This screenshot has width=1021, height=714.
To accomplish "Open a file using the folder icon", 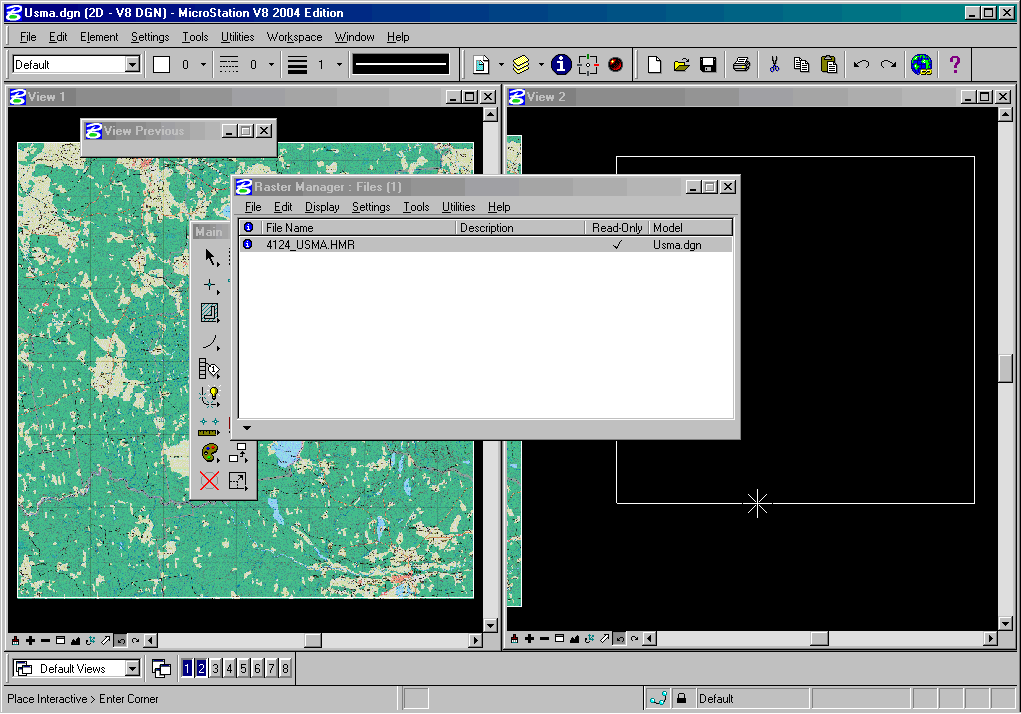I will pos(682,64).
